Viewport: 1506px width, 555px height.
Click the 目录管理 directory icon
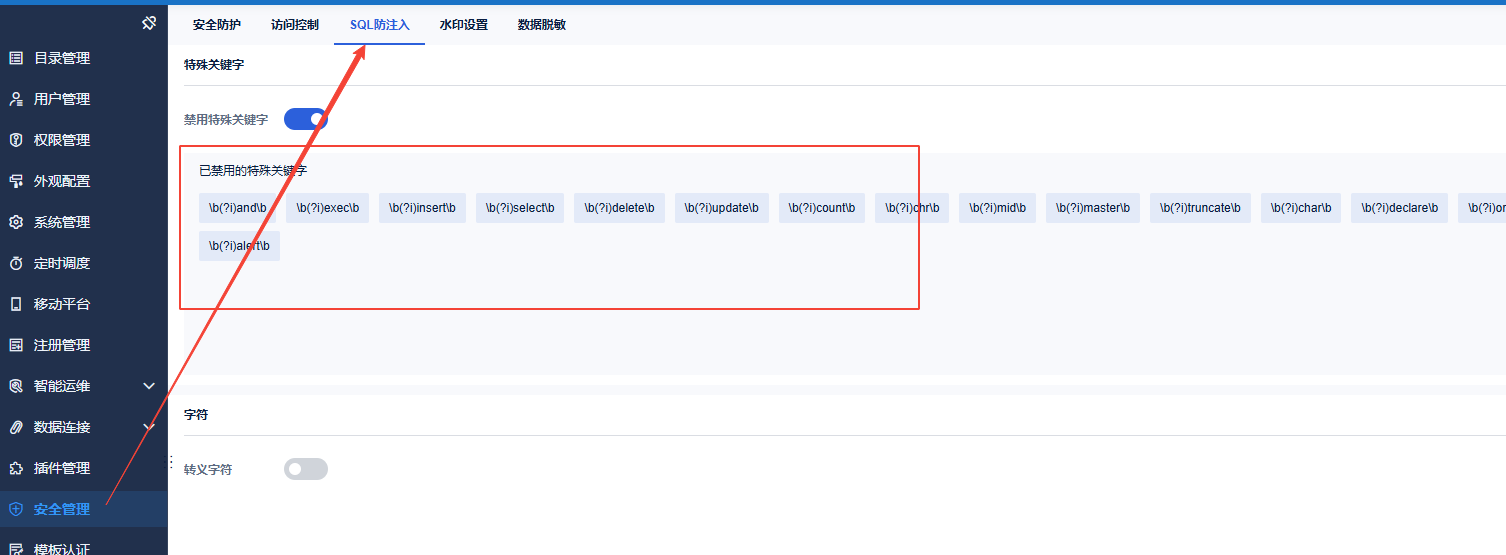(16, 58)
